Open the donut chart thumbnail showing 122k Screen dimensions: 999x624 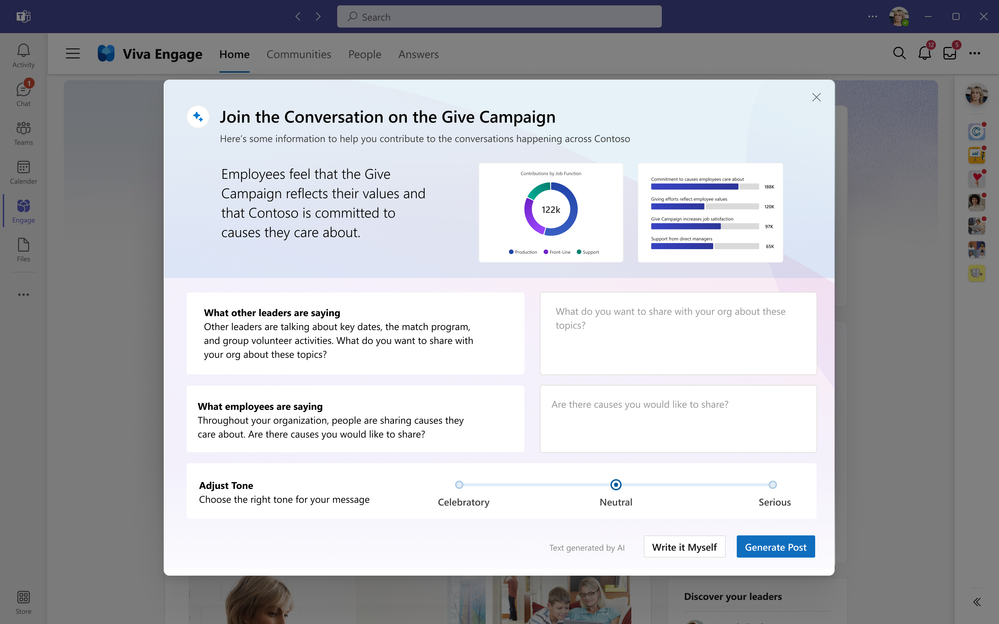click(x=551, y=212)
